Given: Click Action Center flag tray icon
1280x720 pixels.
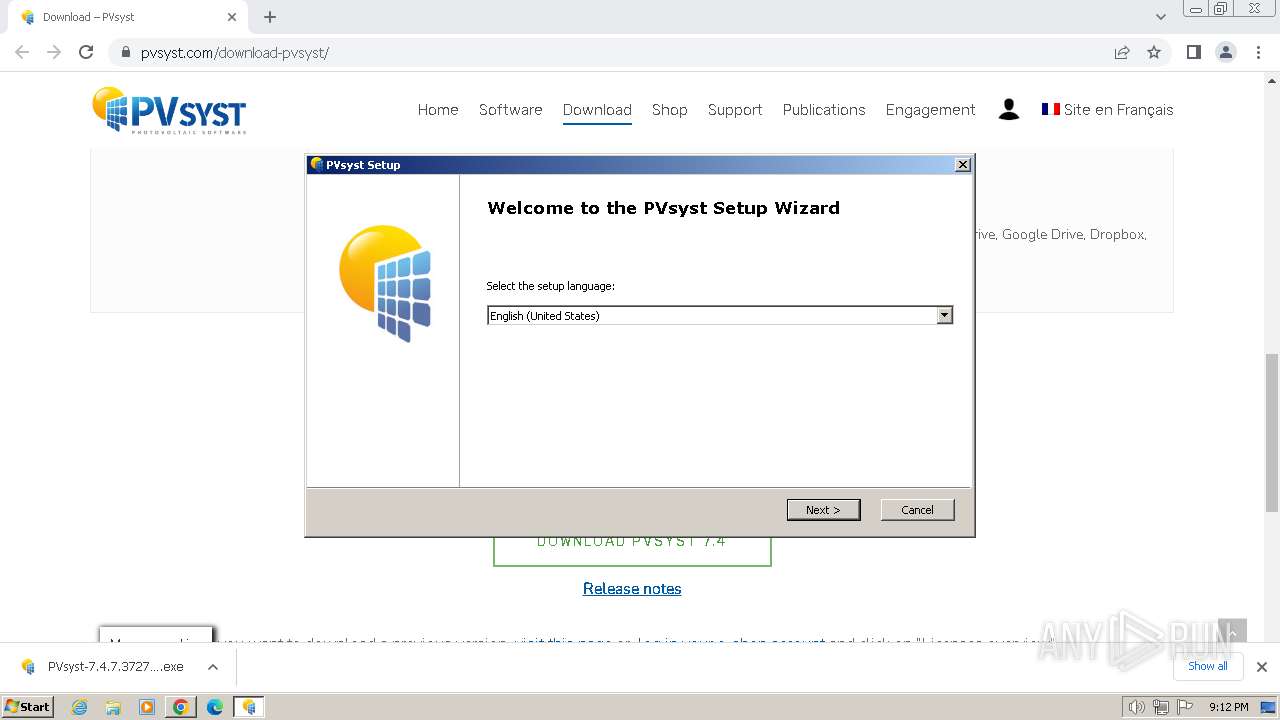Looking at the screenshot, I should tap(1184, 707).
